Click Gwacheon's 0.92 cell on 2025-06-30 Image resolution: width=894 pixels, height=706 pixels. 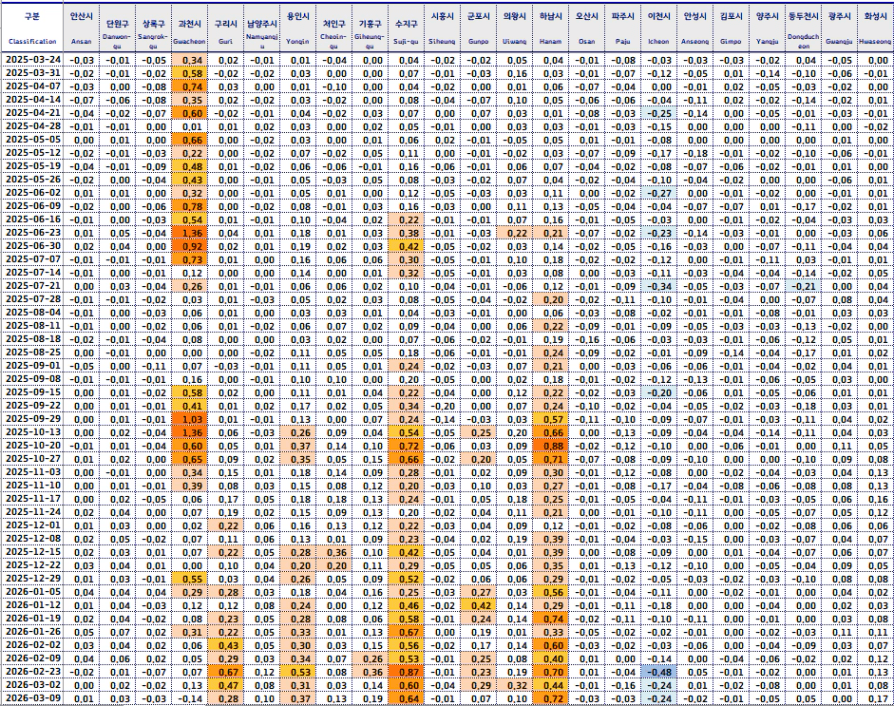tap(189, 246)
